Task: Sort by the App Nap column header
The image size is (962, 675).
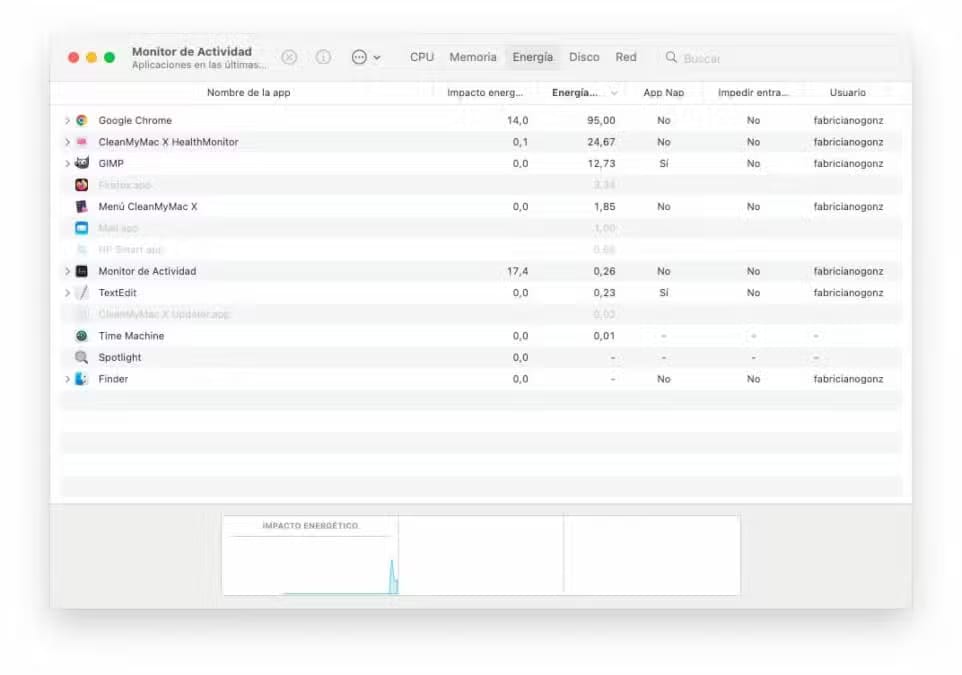Action: tap(664, 93)
